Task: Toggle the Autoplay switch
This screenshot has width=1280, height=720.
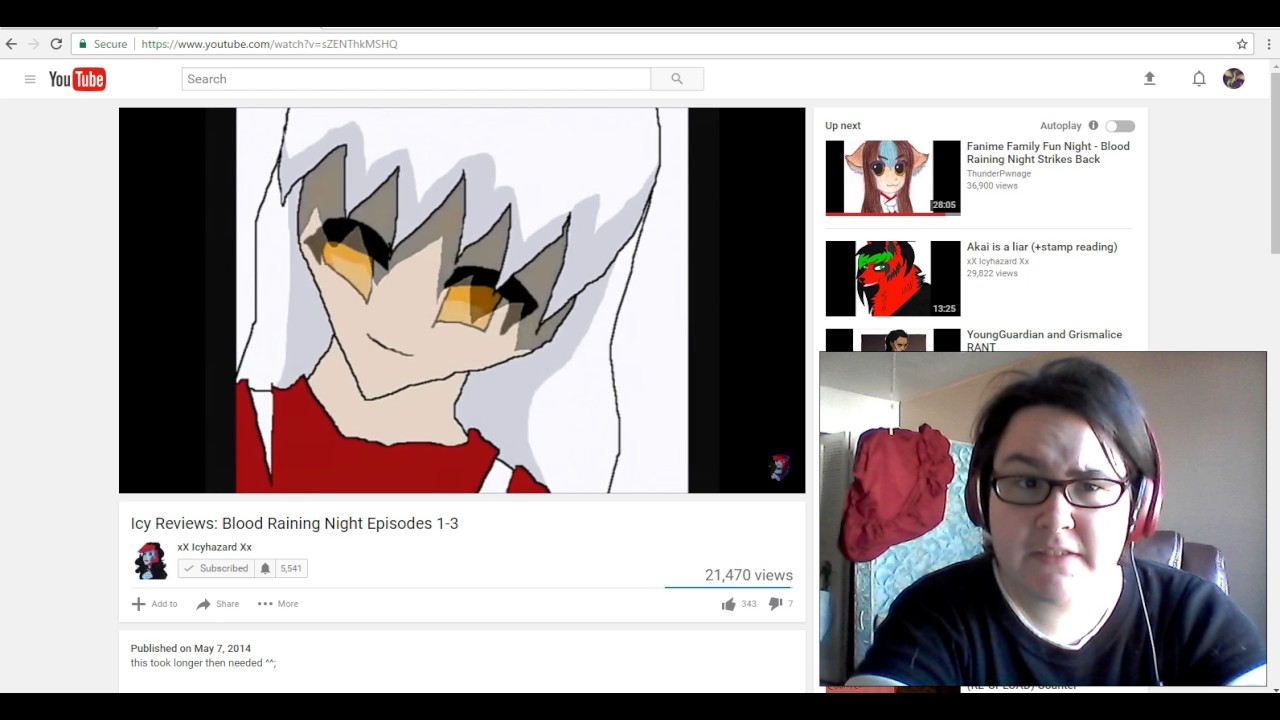Action: 1120,126
